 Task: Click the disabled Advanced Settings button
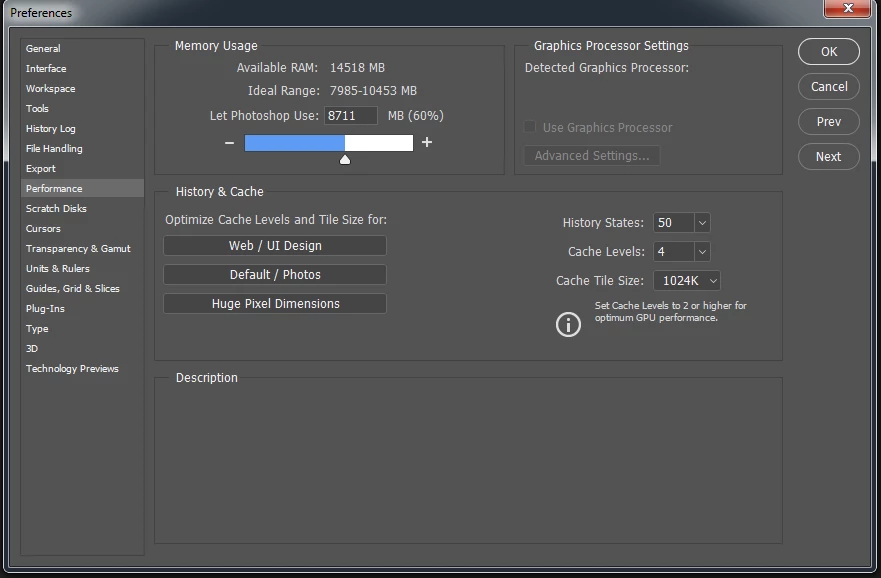(592, 156)
